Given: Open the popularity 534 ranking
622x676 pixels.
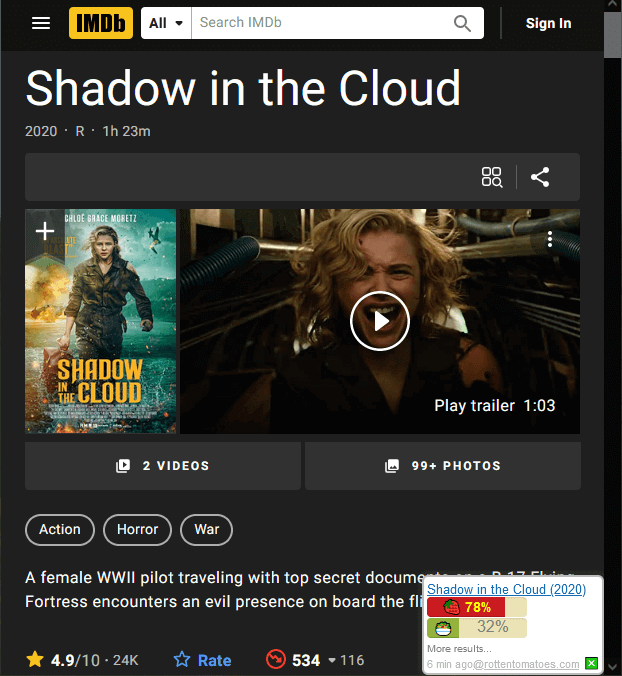Looking at the screenshot, I should click(x=315, y=660).
